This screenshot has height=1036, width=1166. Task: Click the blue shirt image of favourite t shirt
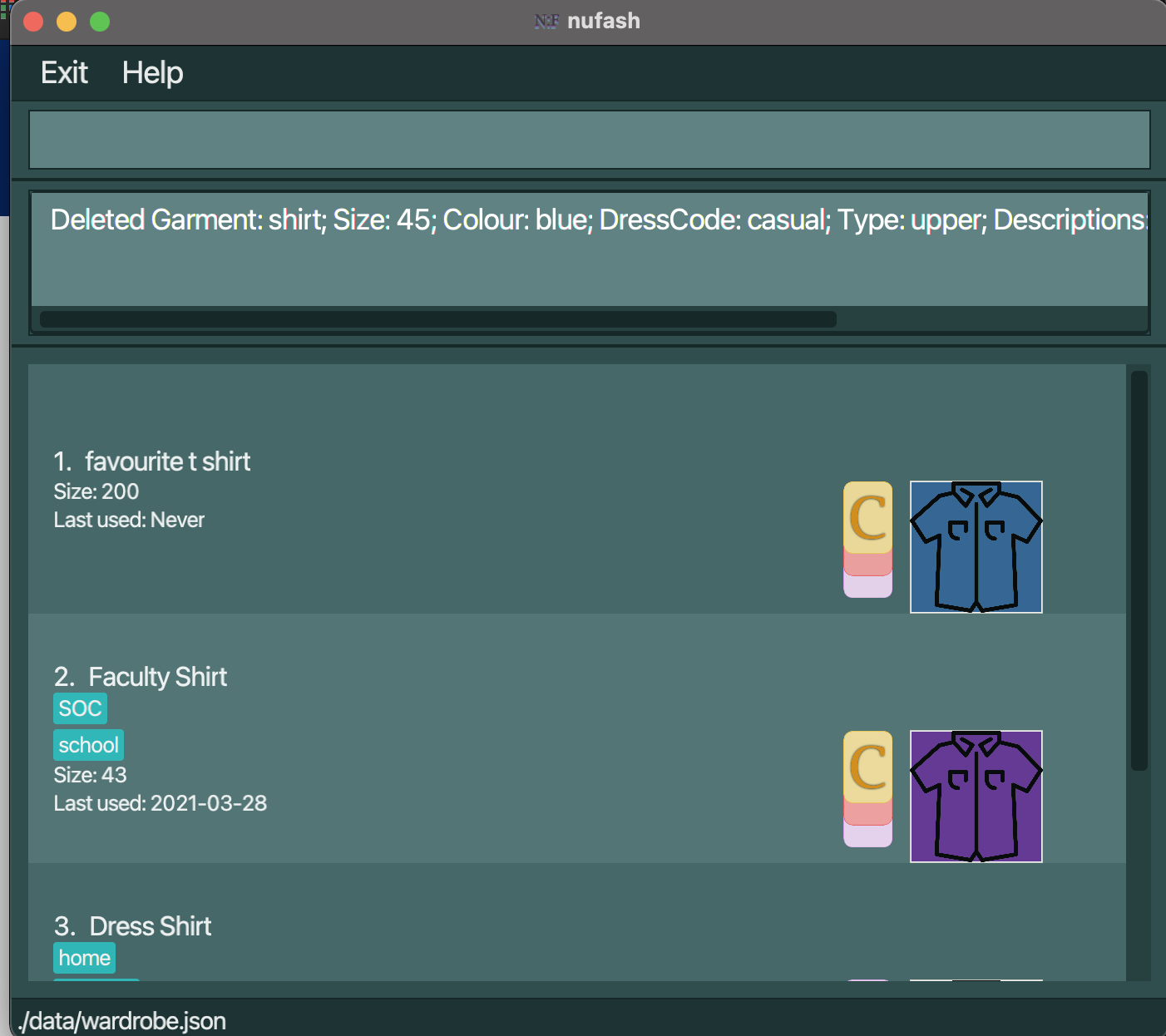click(976, 547)
